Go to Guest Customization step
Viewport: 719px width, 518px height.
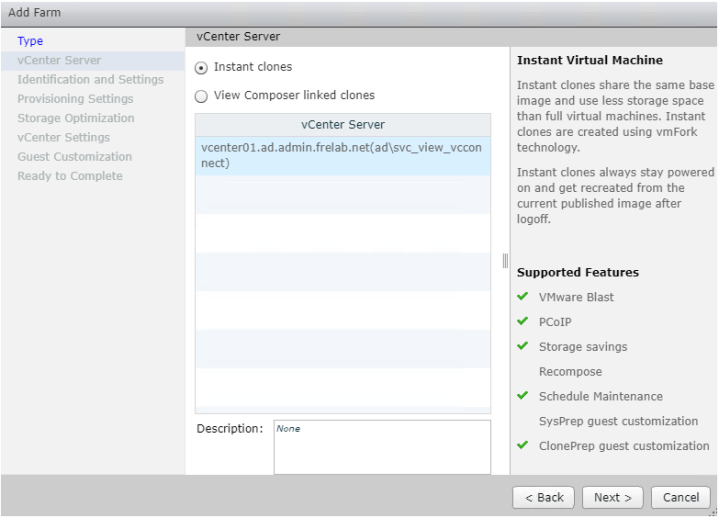(74, 156)
